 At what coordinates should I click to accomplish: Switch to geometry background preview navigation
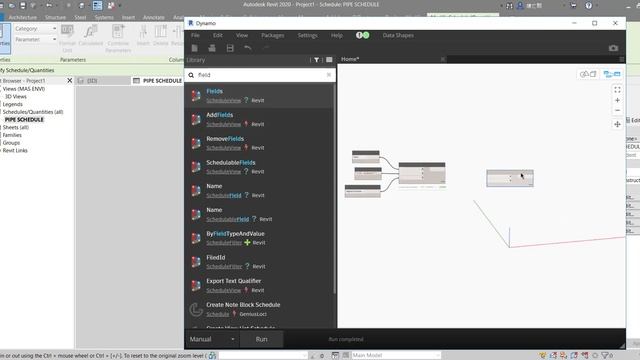coord(588,74)
